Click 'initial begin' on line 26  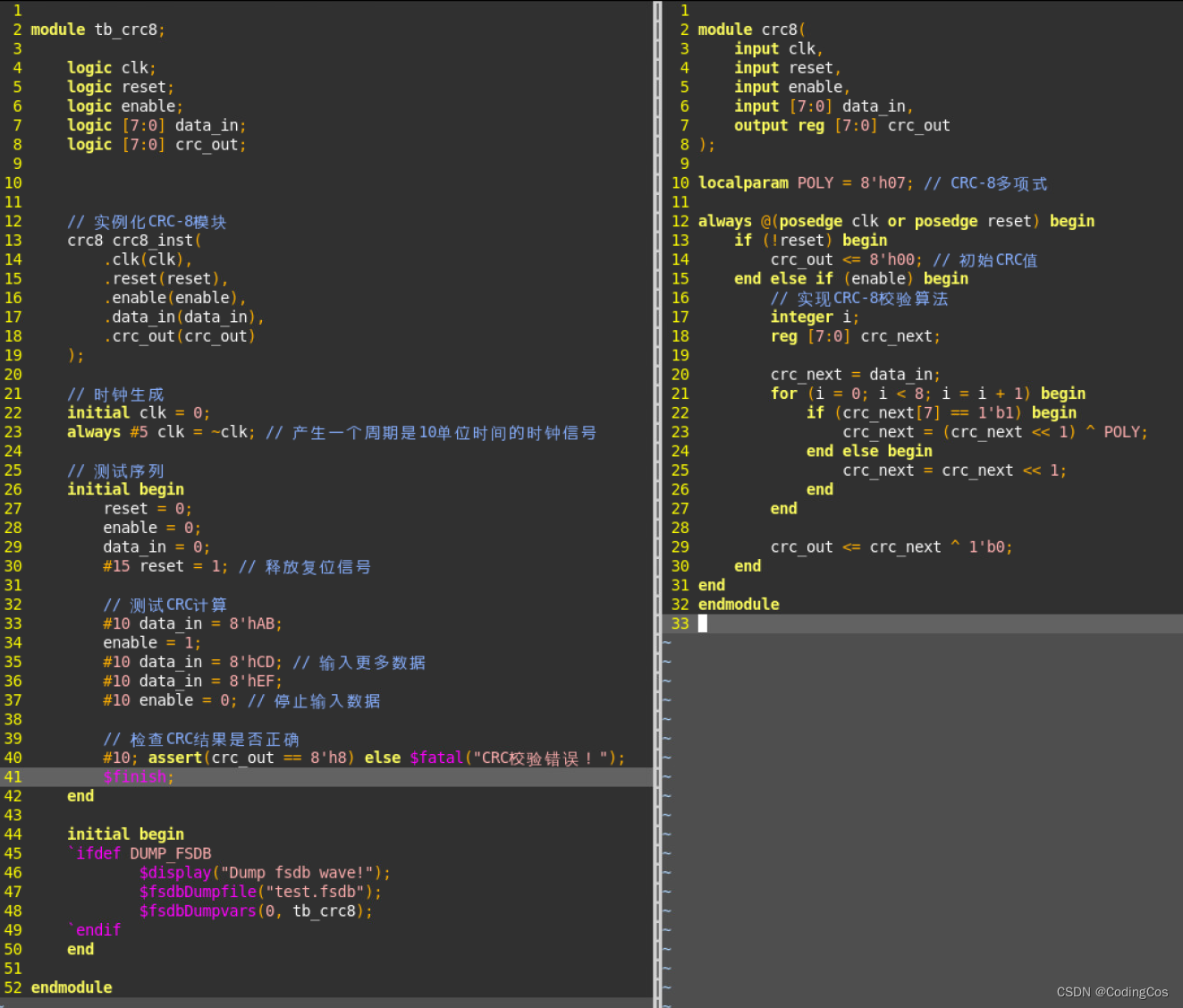click(125, 489)
